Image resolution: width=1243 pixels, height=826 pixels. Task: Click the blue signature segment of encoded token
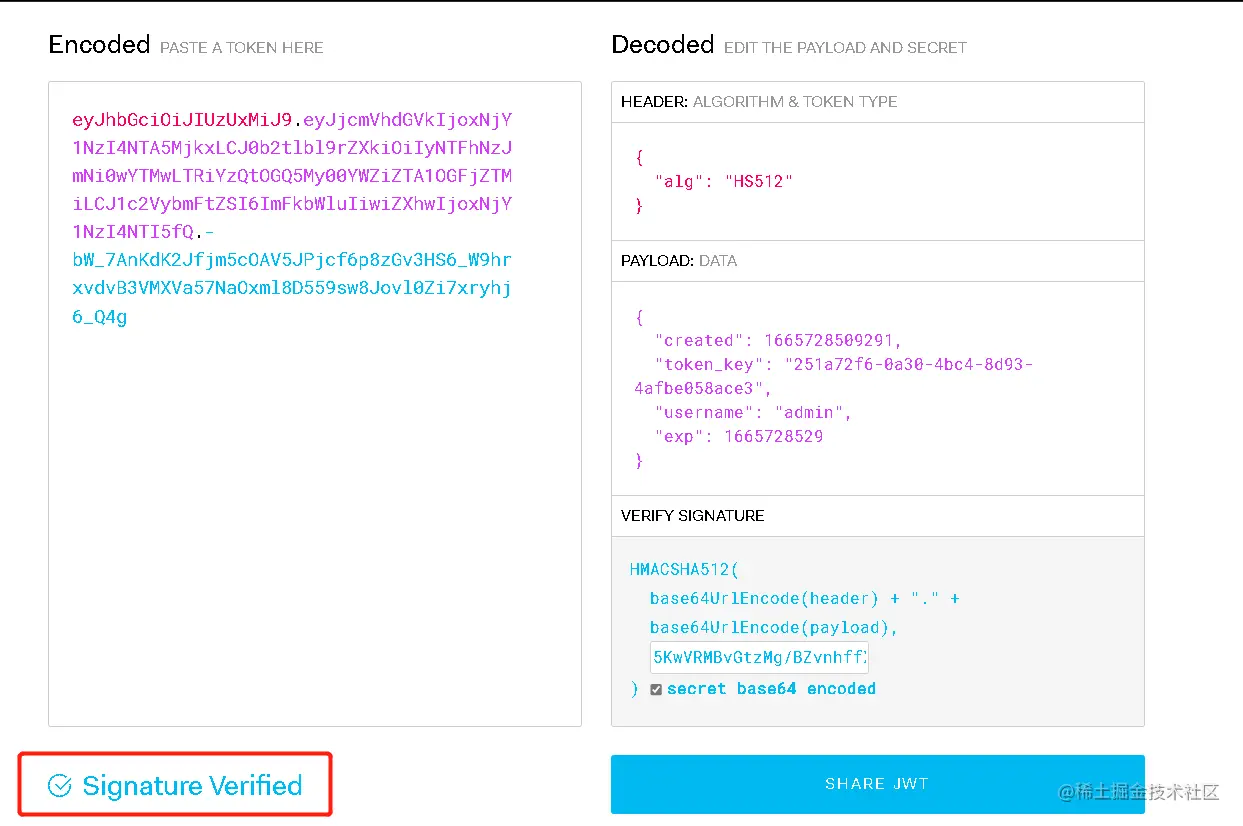292,288
